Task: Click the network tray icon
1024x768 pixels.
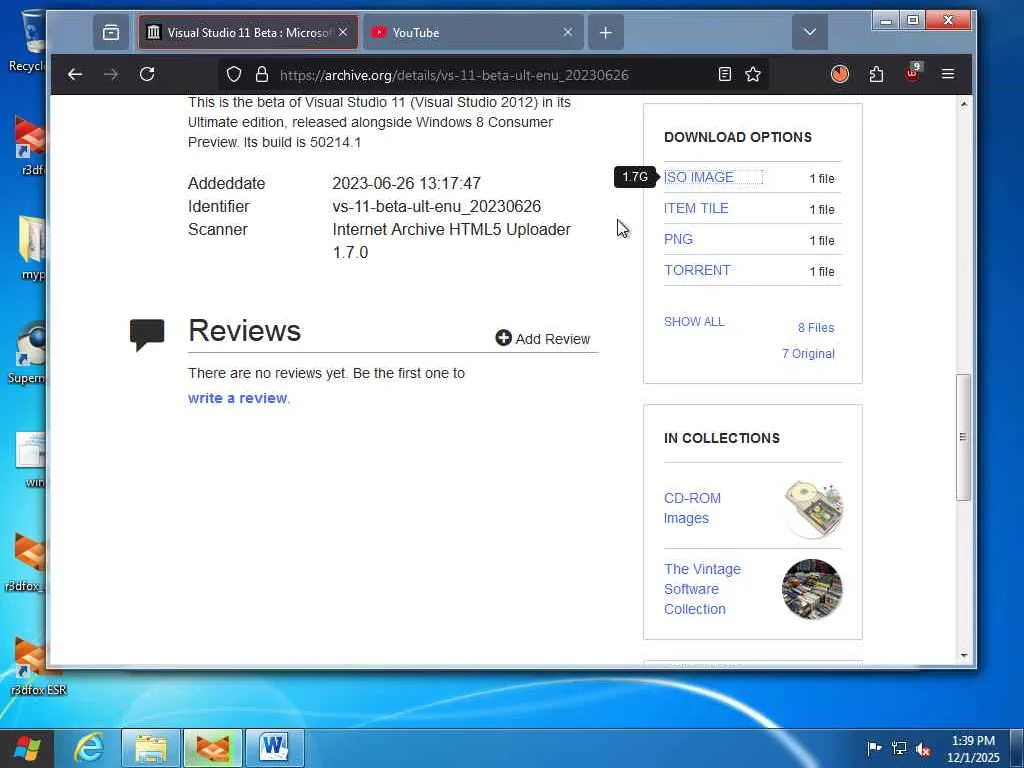Action: [899, 748]
